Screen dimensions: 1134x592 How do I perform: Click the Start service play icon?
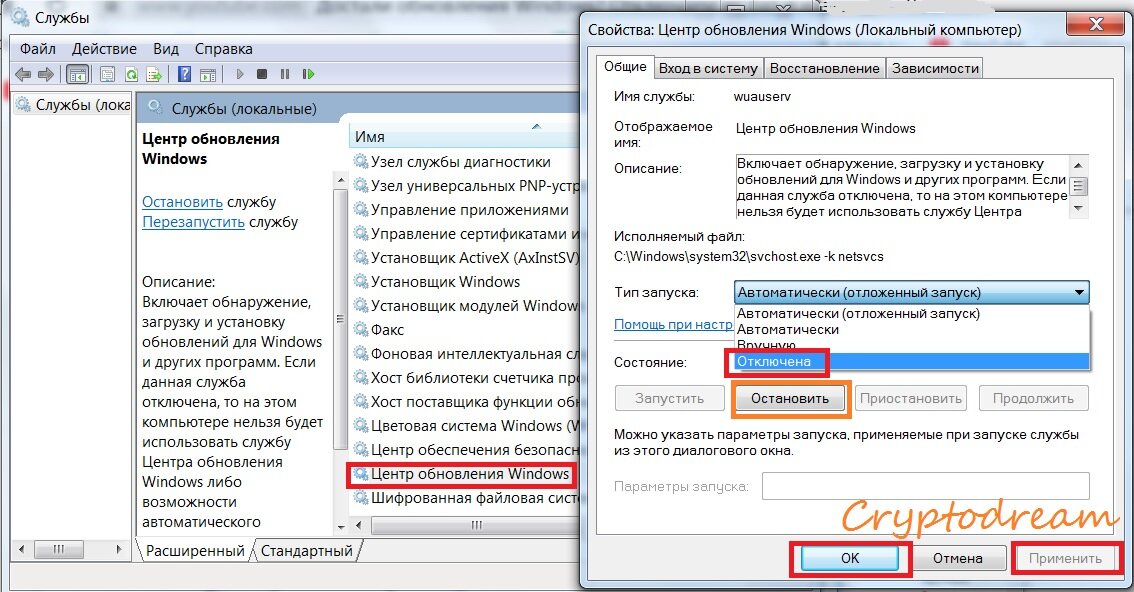tap(239, 74)
